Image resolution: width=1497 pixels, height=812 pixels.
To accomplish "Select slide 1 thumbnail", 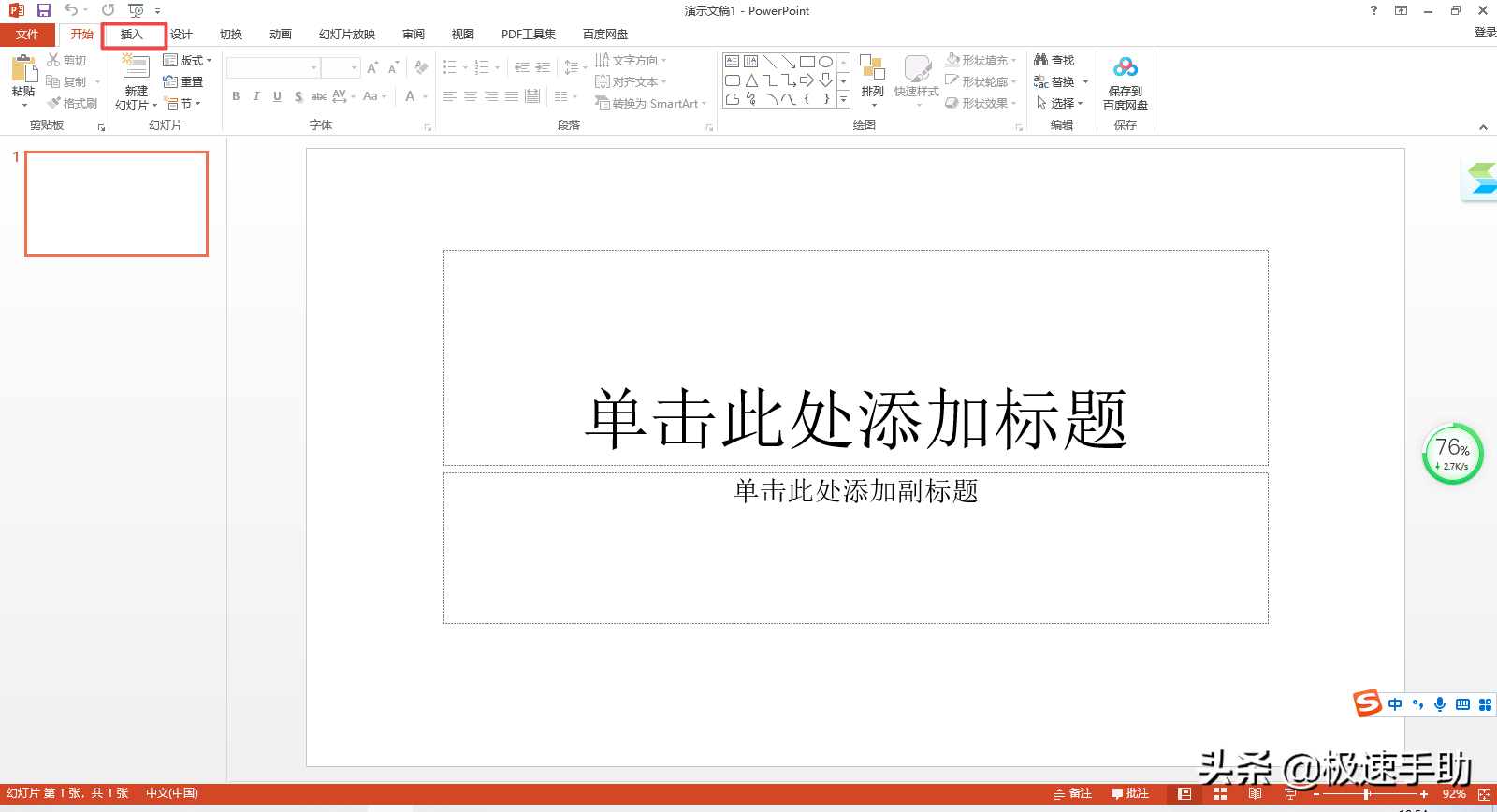I will (x=116, y=204).
